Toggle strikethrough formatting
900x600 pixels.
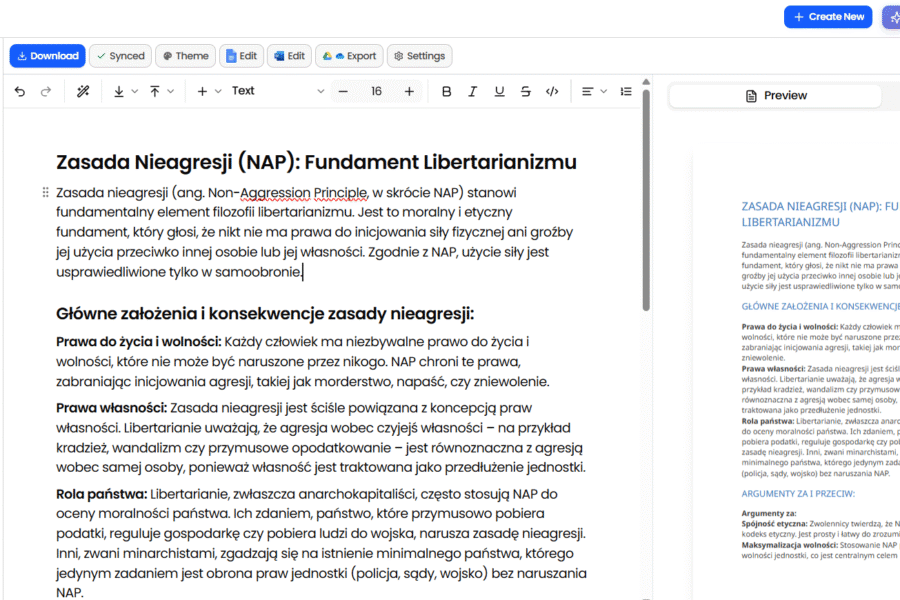point(525,91)
